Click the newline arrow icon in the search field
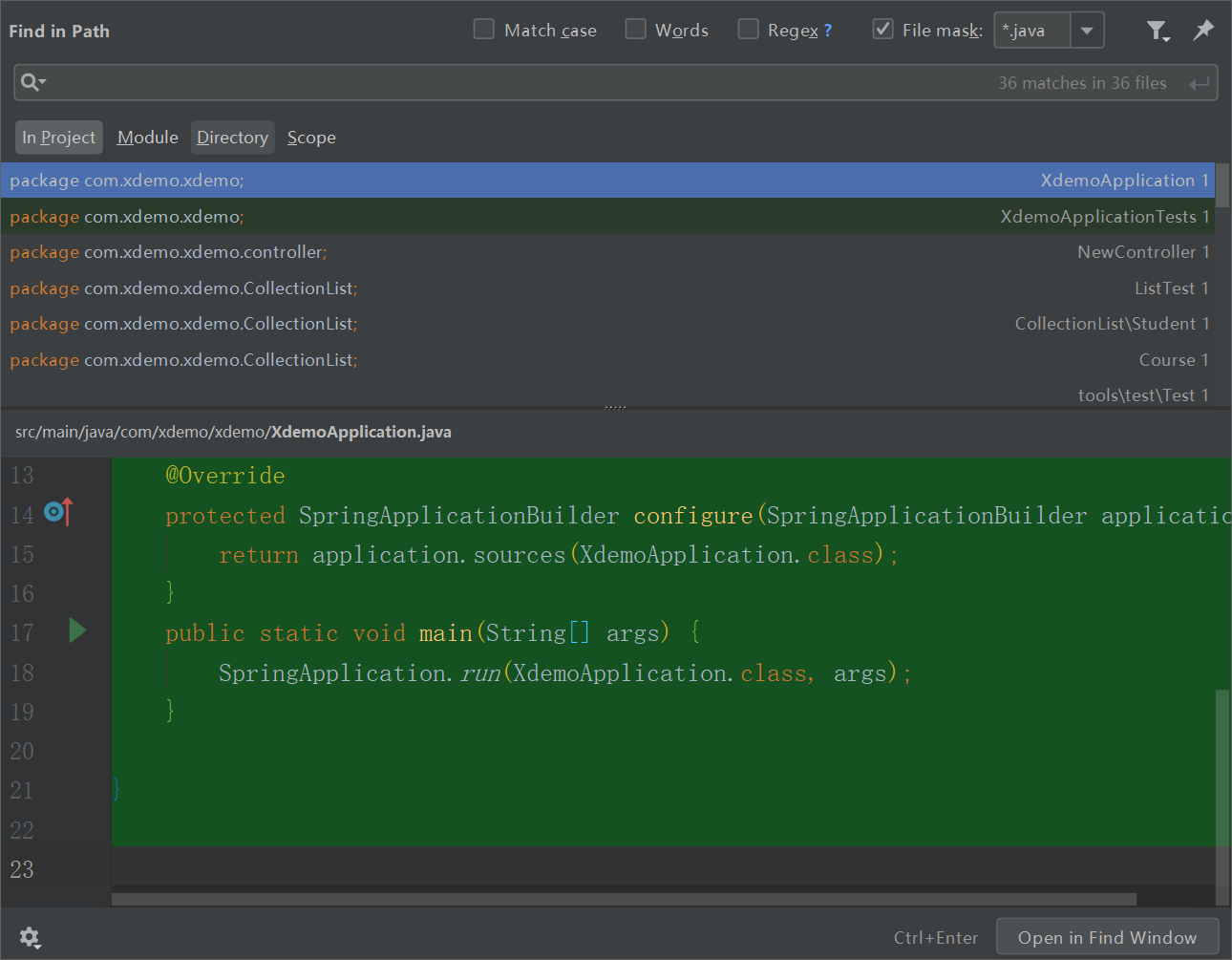The image size is (1232, 960). click(x=1199, y=82)
